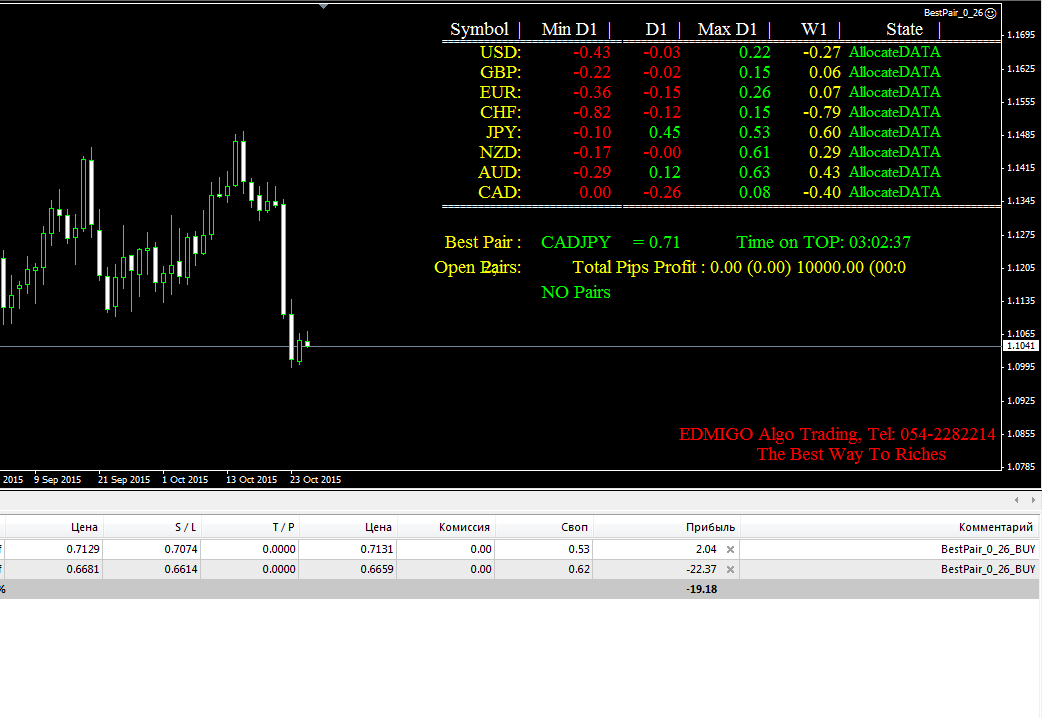
Task: Click the 13 Oct 2015 date label
Action: (x=251, y=479)
